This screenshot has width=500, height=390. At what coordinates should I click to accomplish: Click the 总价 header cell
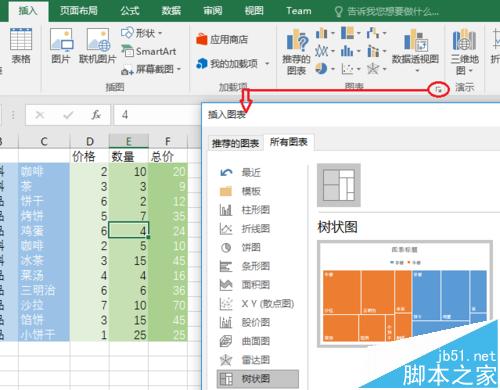coord(168,156)
